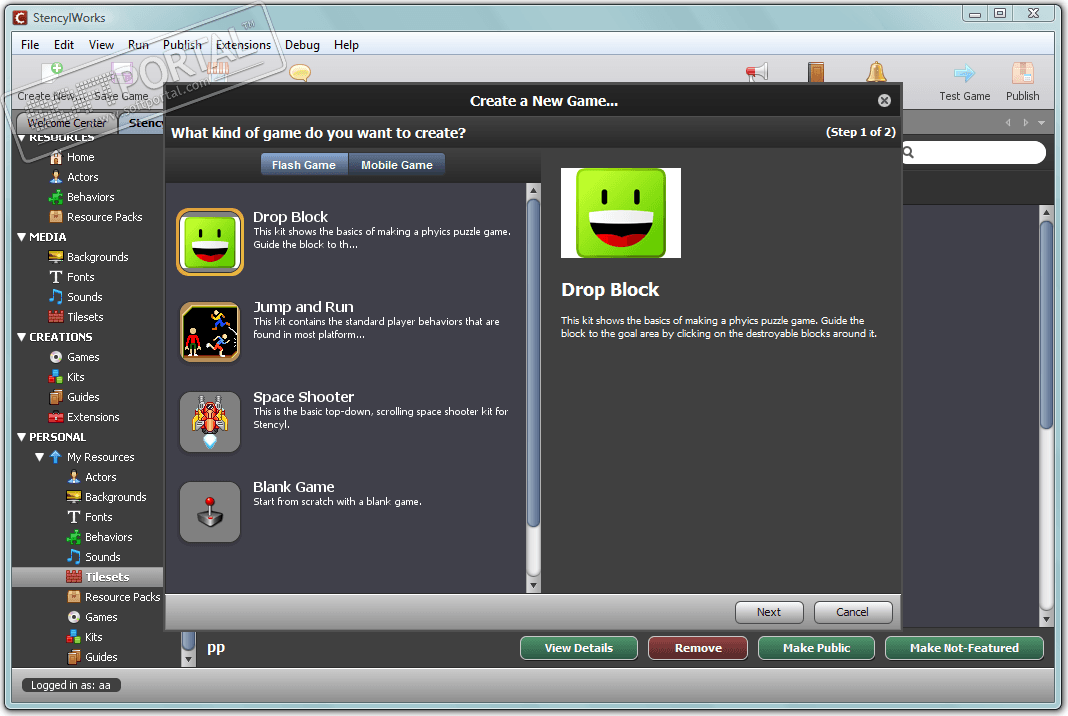The image size is (1068, 716).
Task: Open the View menu
Action: click(x=101, y=45)
